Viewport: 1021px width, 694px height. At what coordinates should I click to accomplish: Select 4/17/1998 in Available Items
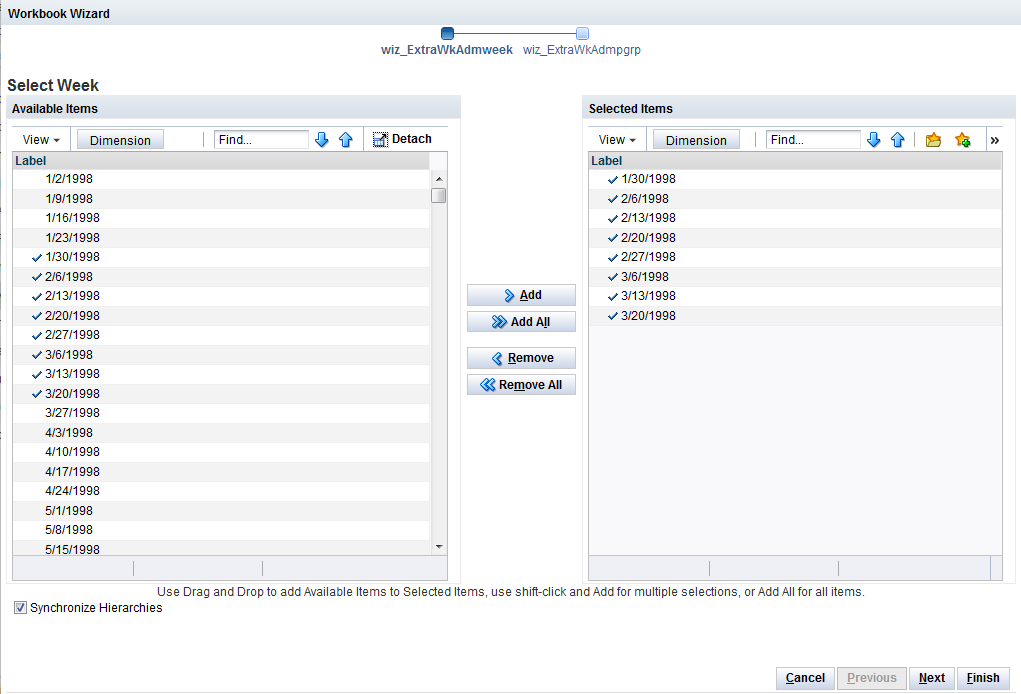tap(221, 471)
